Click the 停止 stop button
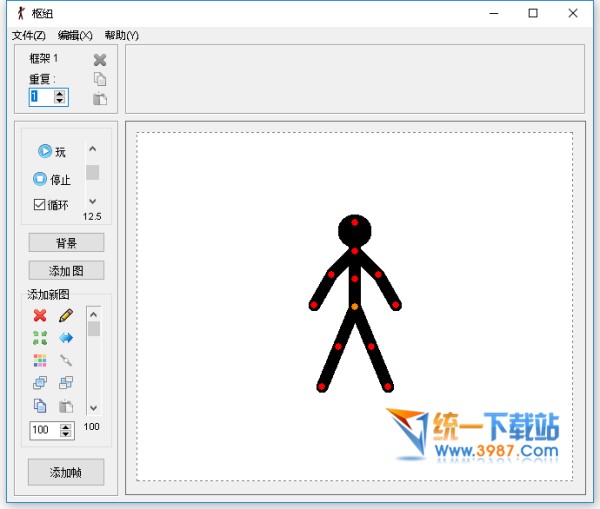600x509 pixels. [x=52, y=179]
